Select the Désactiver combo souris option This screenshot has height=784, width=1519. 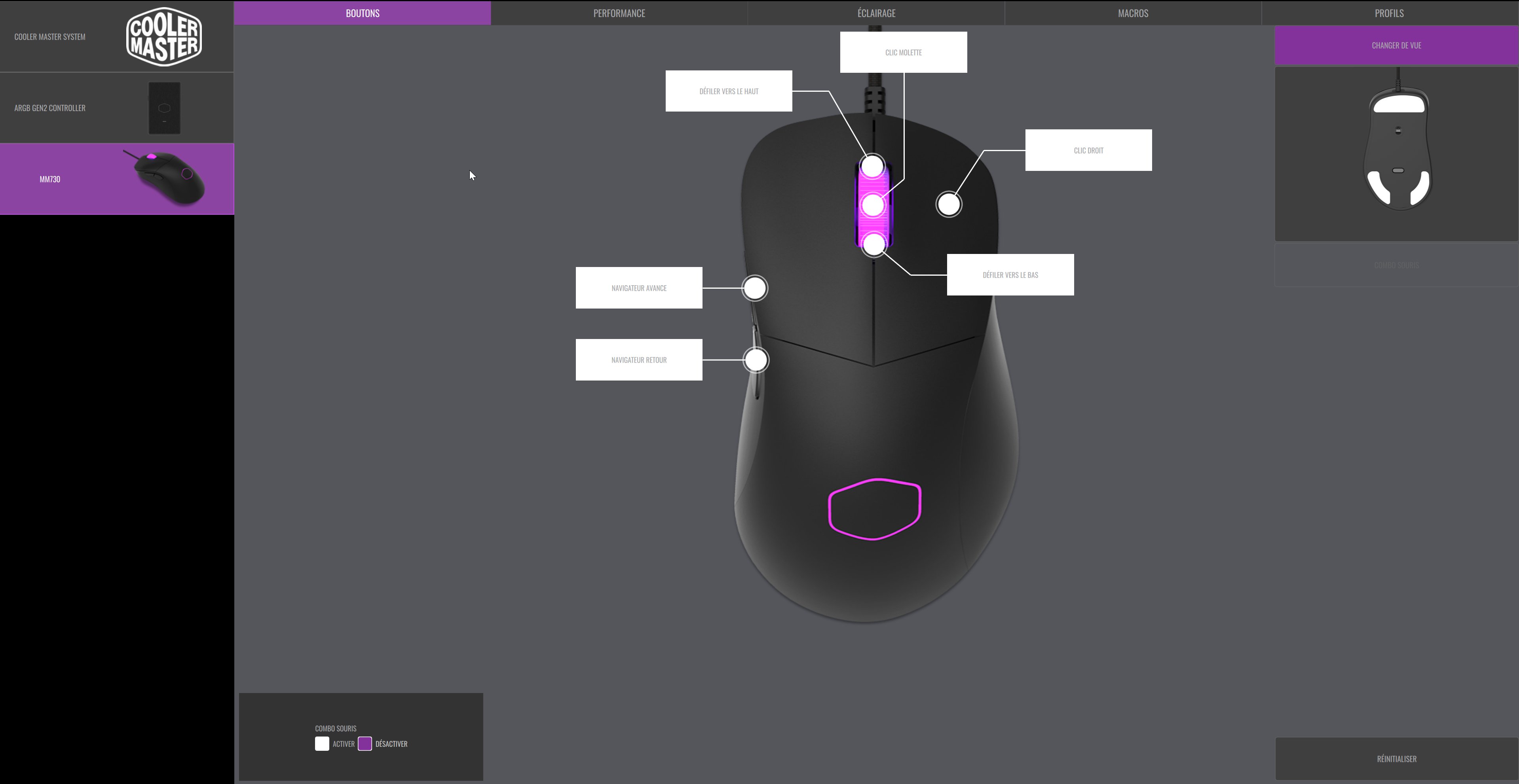(x=365, y=744)
